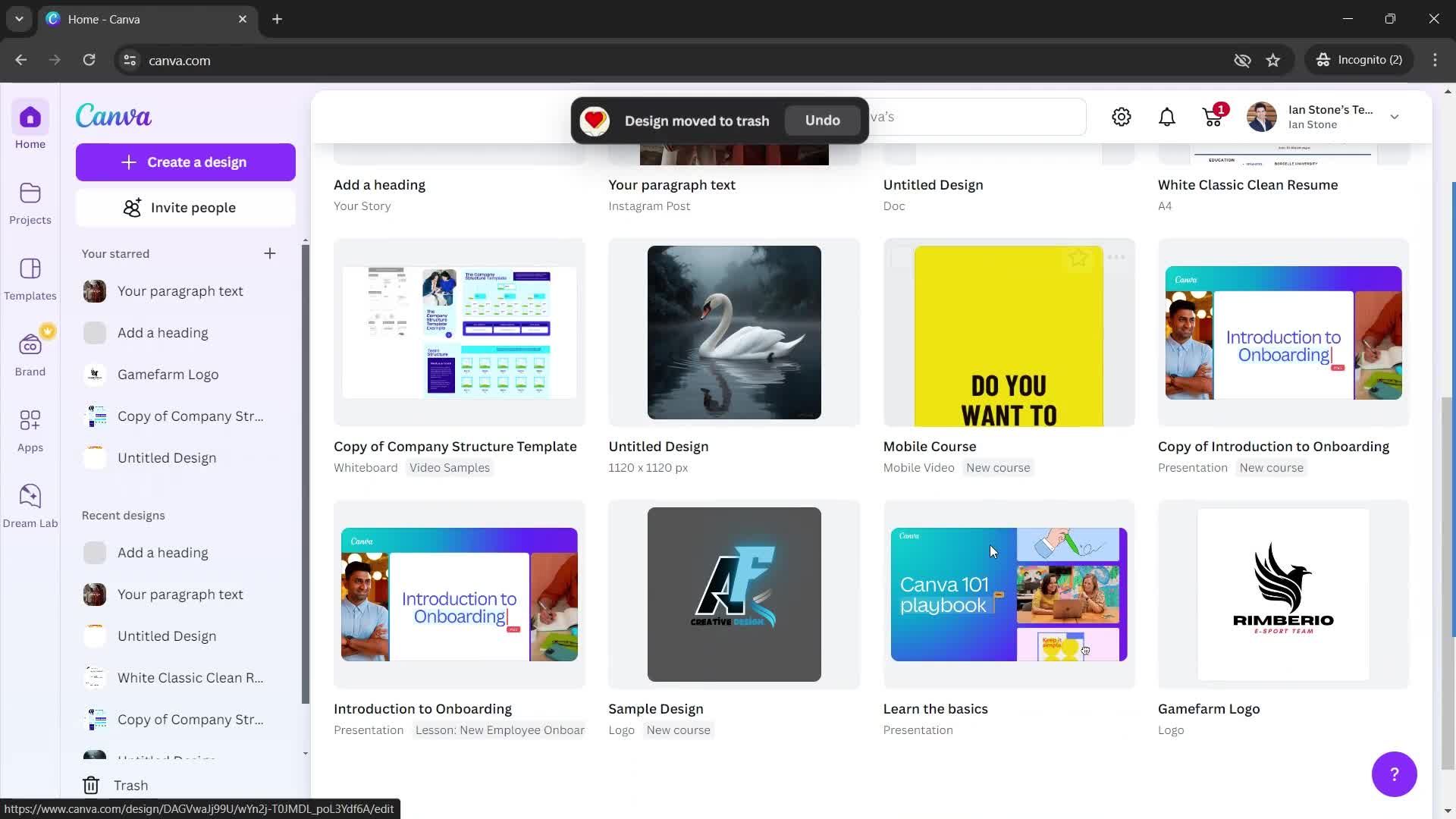The image size is (1456, 819).
Task: Open the swan Untitled Design thumbnail
Action: coord(734,332)
